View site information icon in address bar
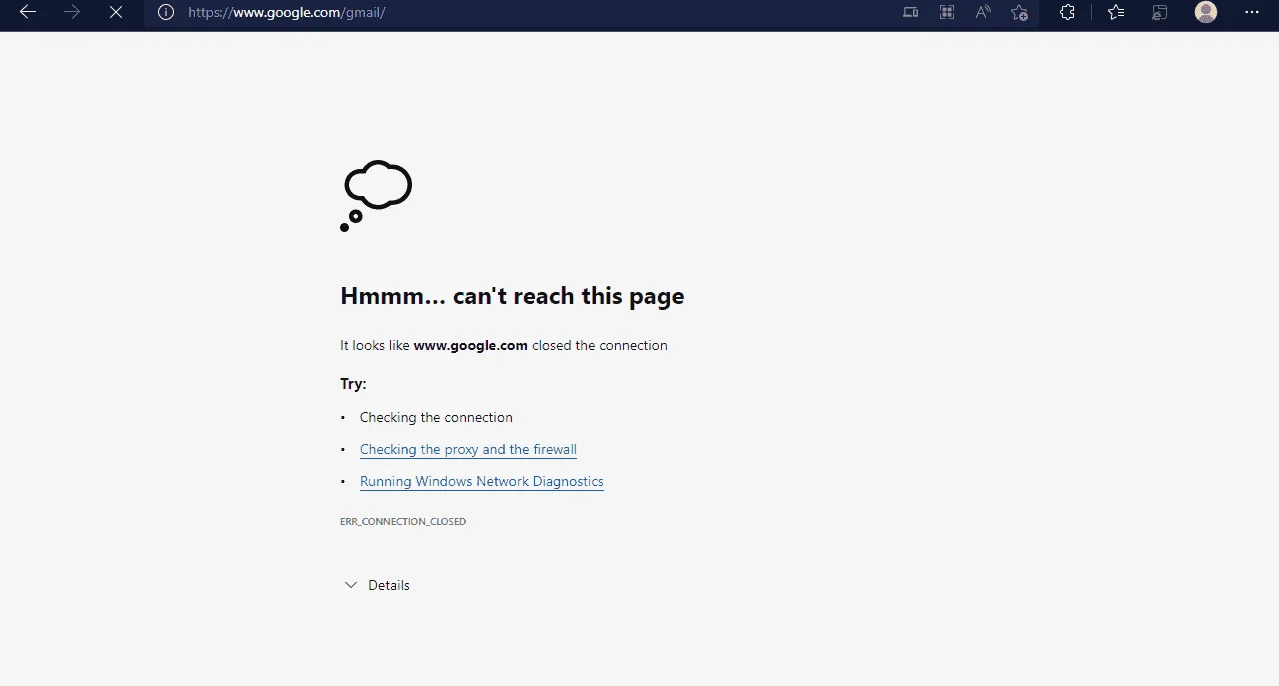The height and width of the screenshot is (686, 1279). (166, 12)
